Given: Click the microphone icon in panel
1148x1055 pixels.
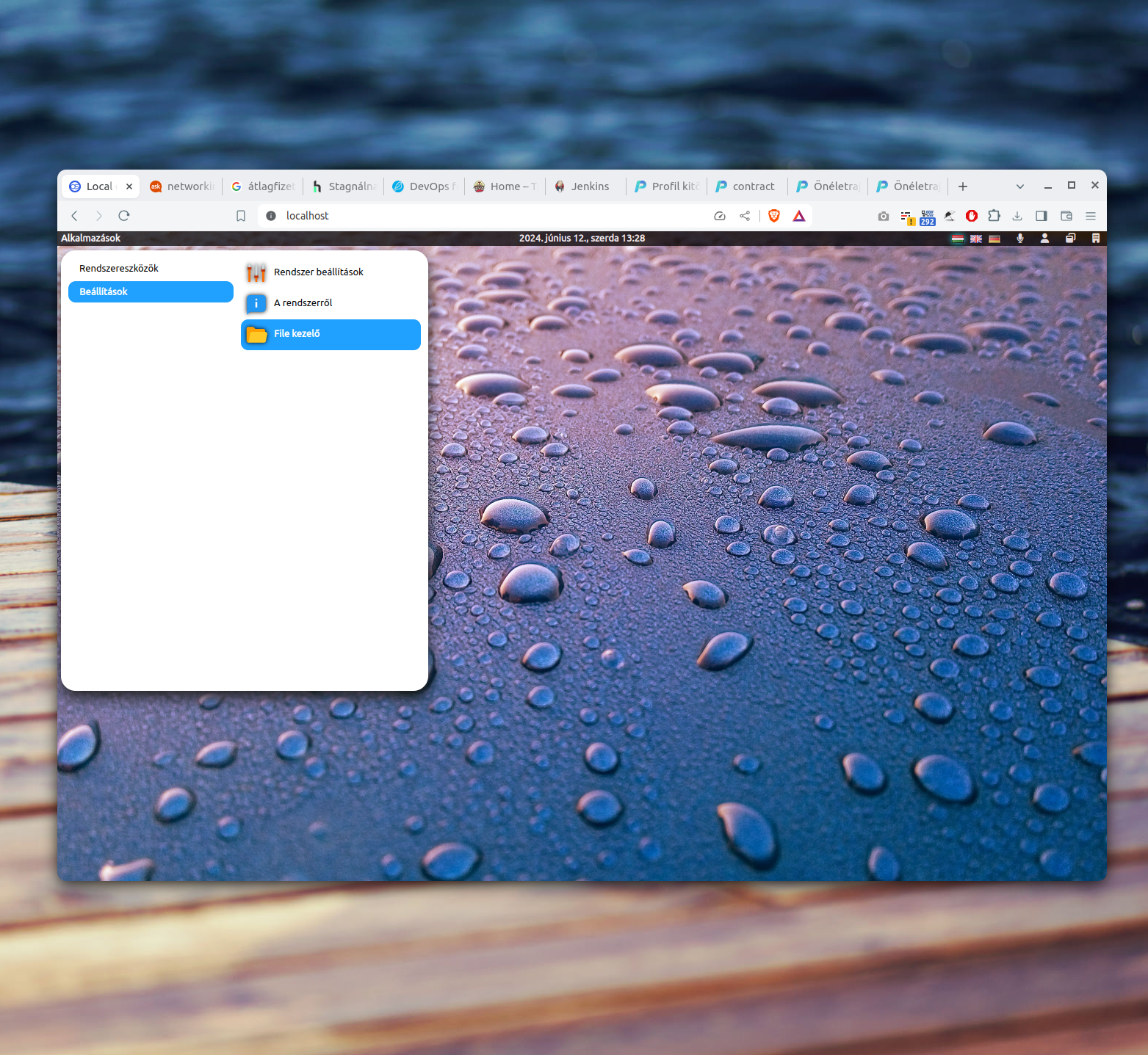Looking at the screenshot, I should (x=1020, y=239).
